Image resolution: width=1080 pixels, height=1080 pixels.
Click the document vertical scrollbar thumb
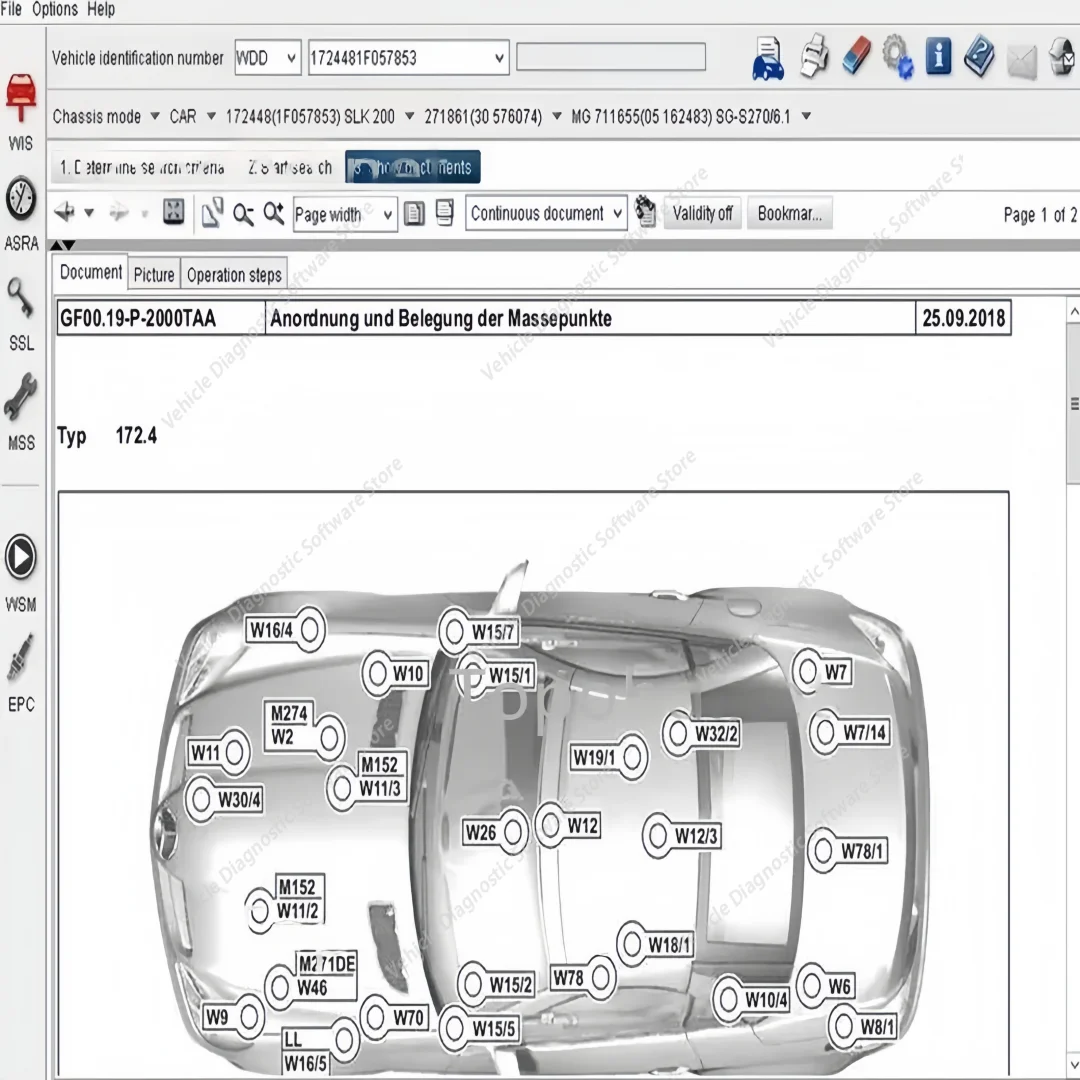(1074, 404)
